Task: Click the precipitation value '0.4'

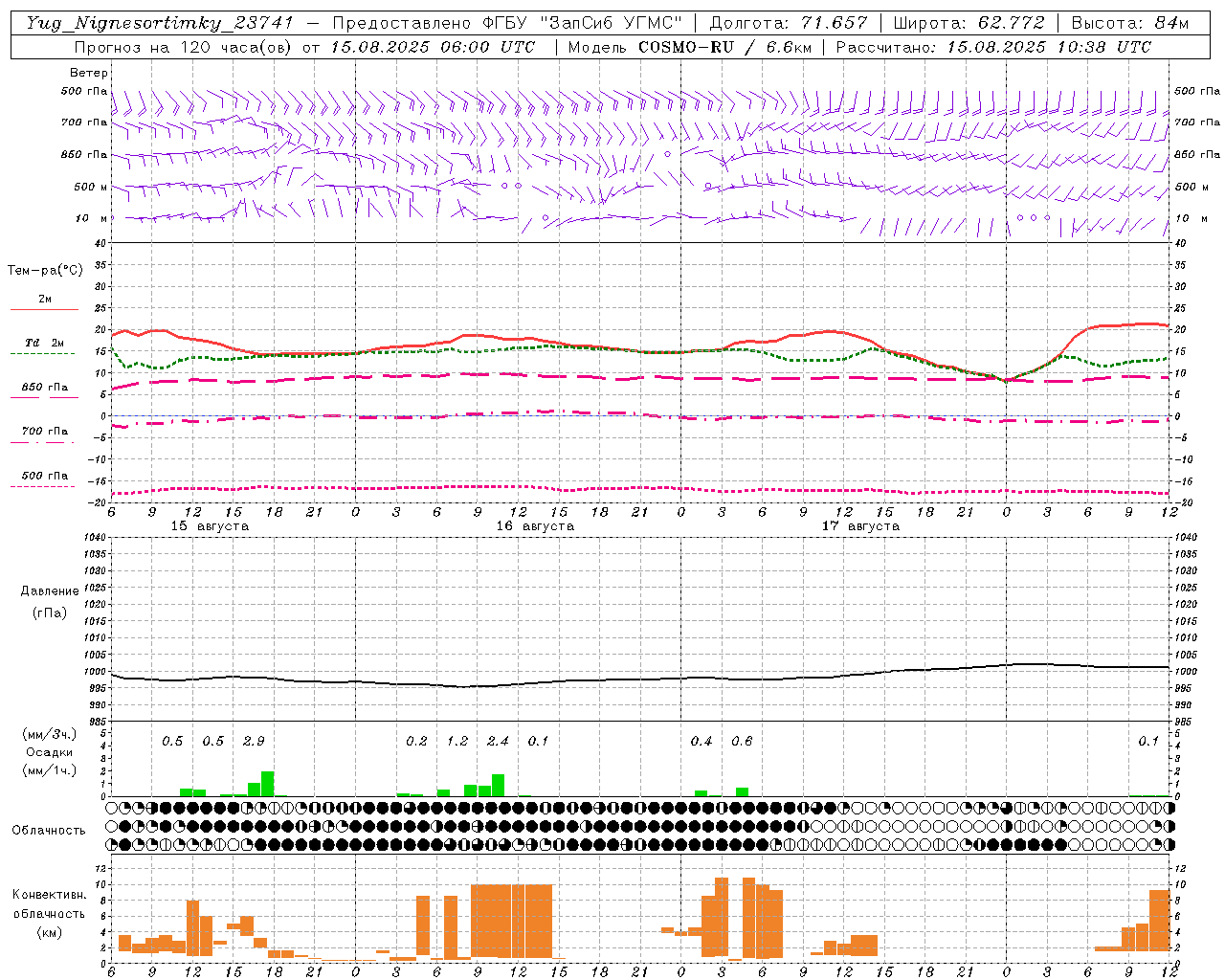Action: click(x=702, y=742)
